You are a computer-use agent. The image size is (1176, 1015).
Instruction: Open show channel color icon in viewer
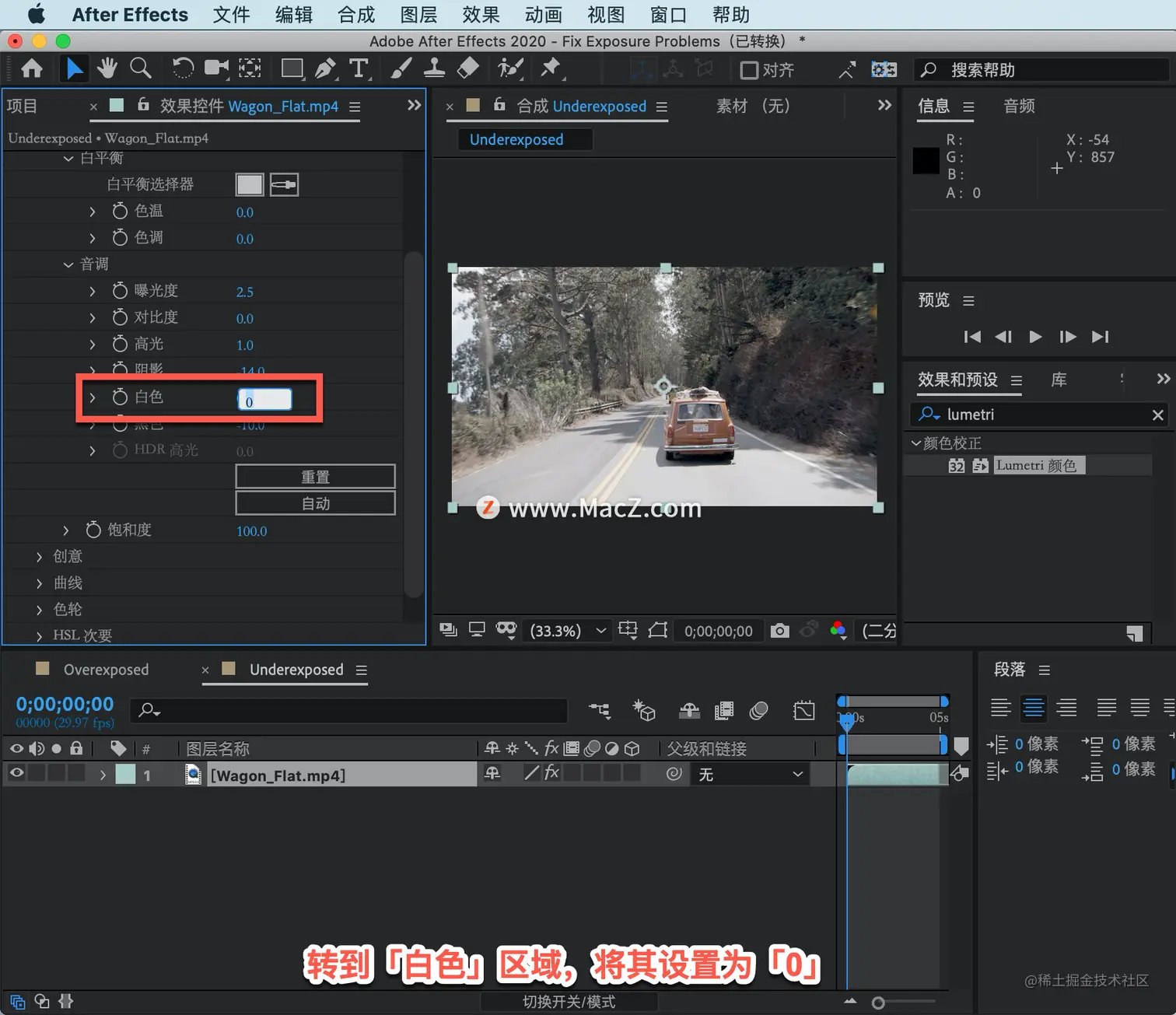click(x=838, y=631)
